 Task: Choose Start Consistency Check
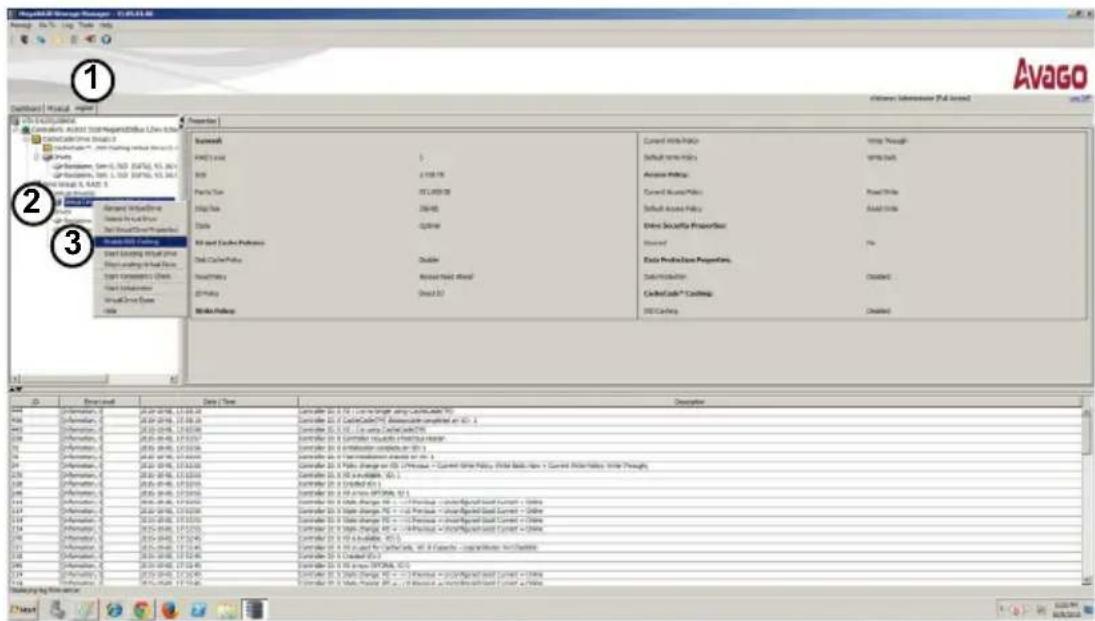coord(138,277)
